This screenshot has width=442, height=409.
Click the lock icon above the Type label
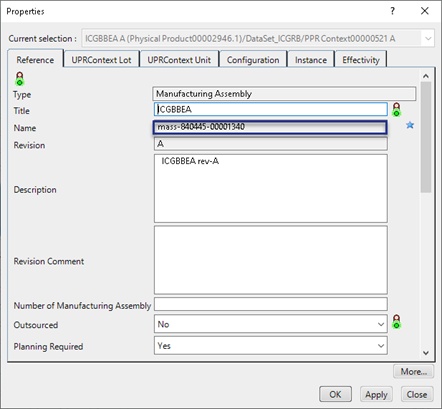20,78
